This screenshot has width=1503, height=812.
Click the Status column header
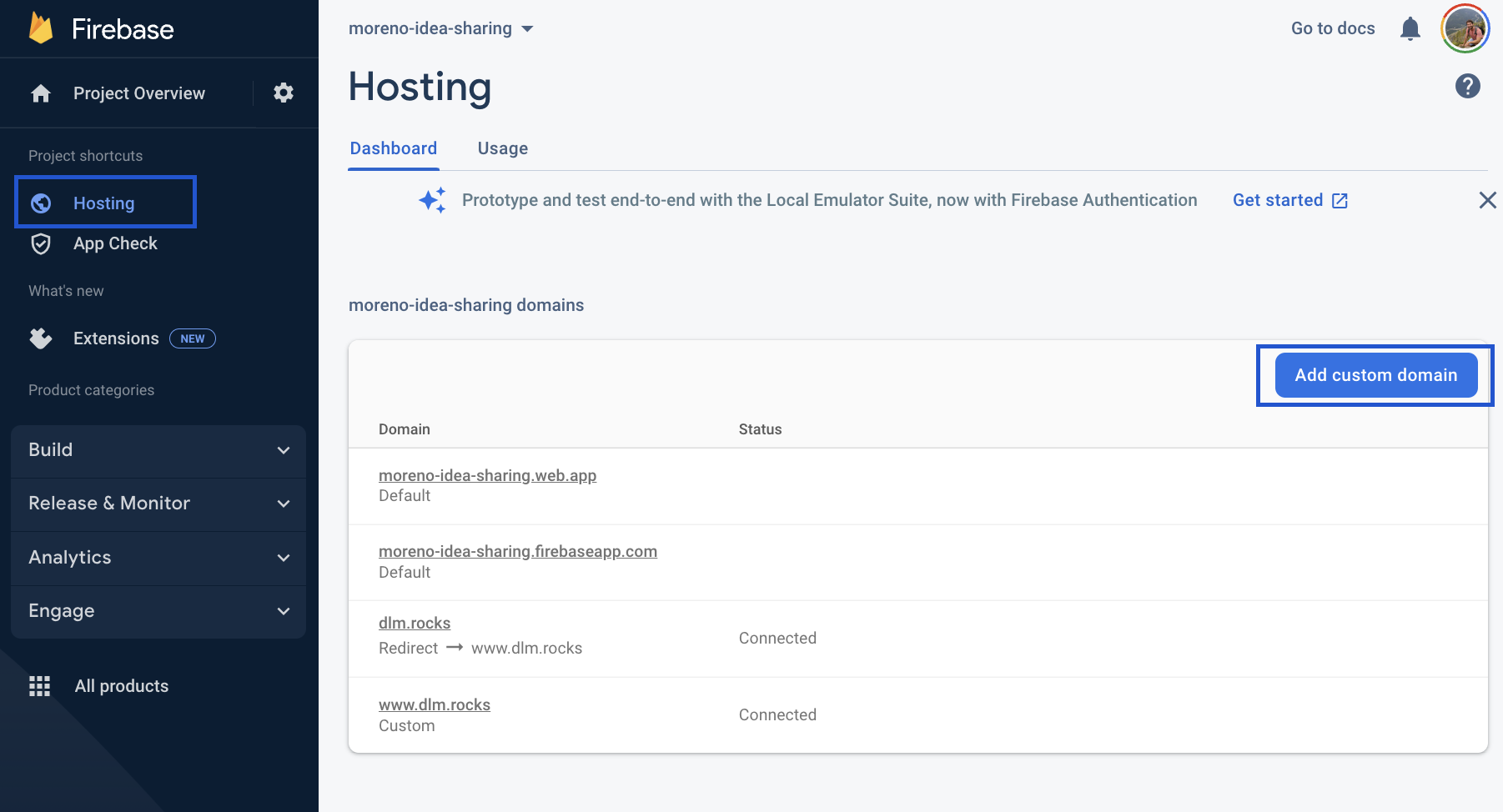point(761,429)
